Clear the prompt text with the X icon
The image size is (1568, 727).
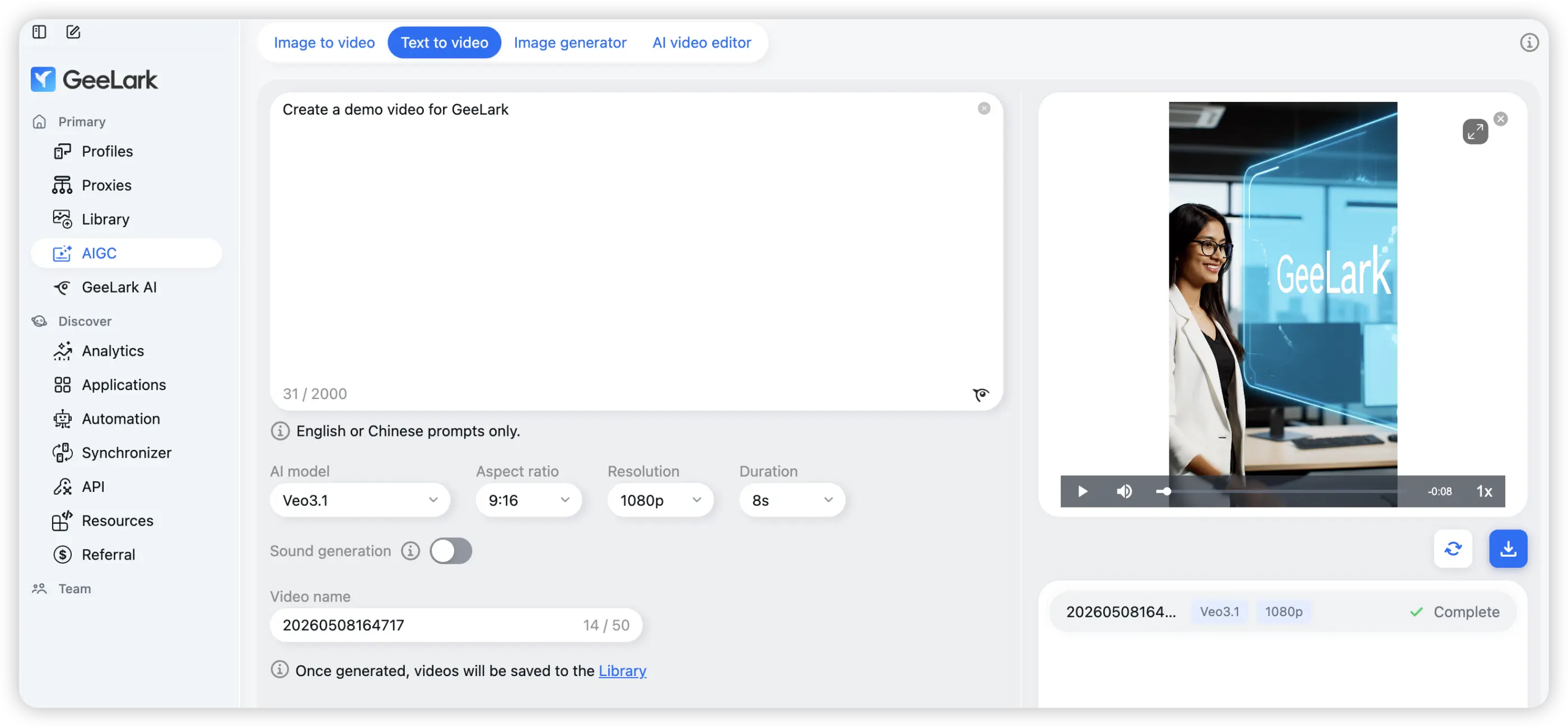click(x=984, y=108)
